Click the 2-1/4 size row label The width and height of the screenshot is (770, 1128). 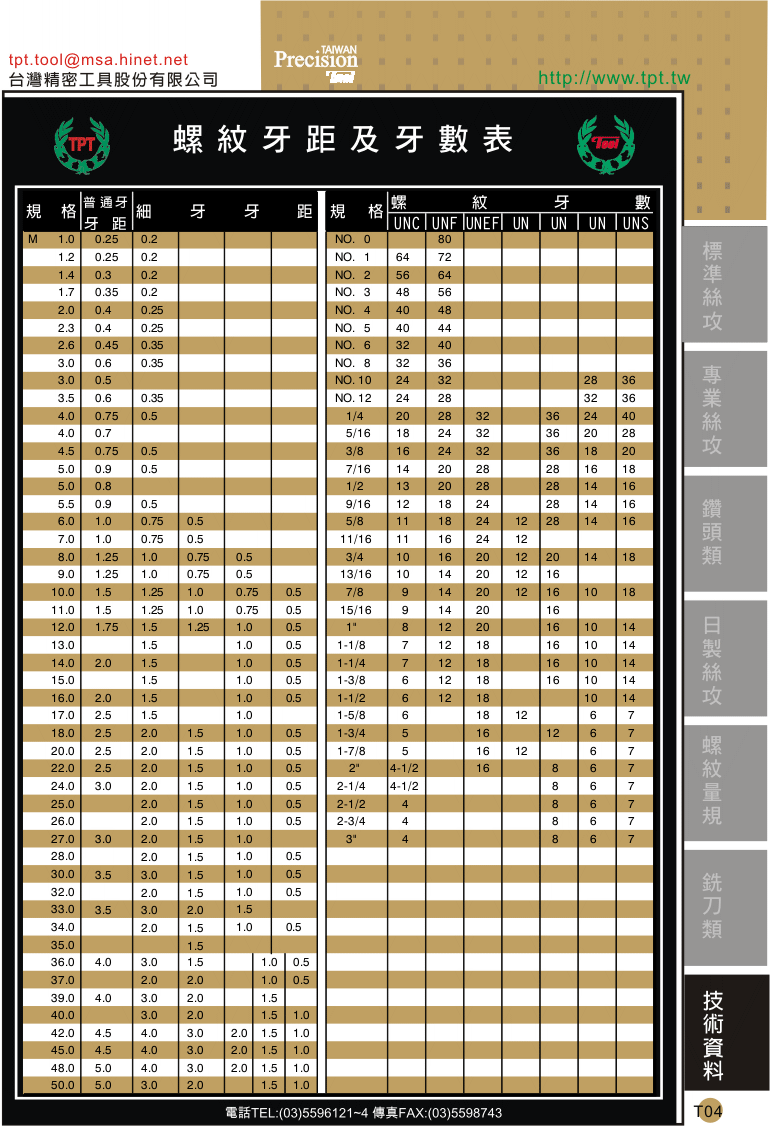pos(351,786)
